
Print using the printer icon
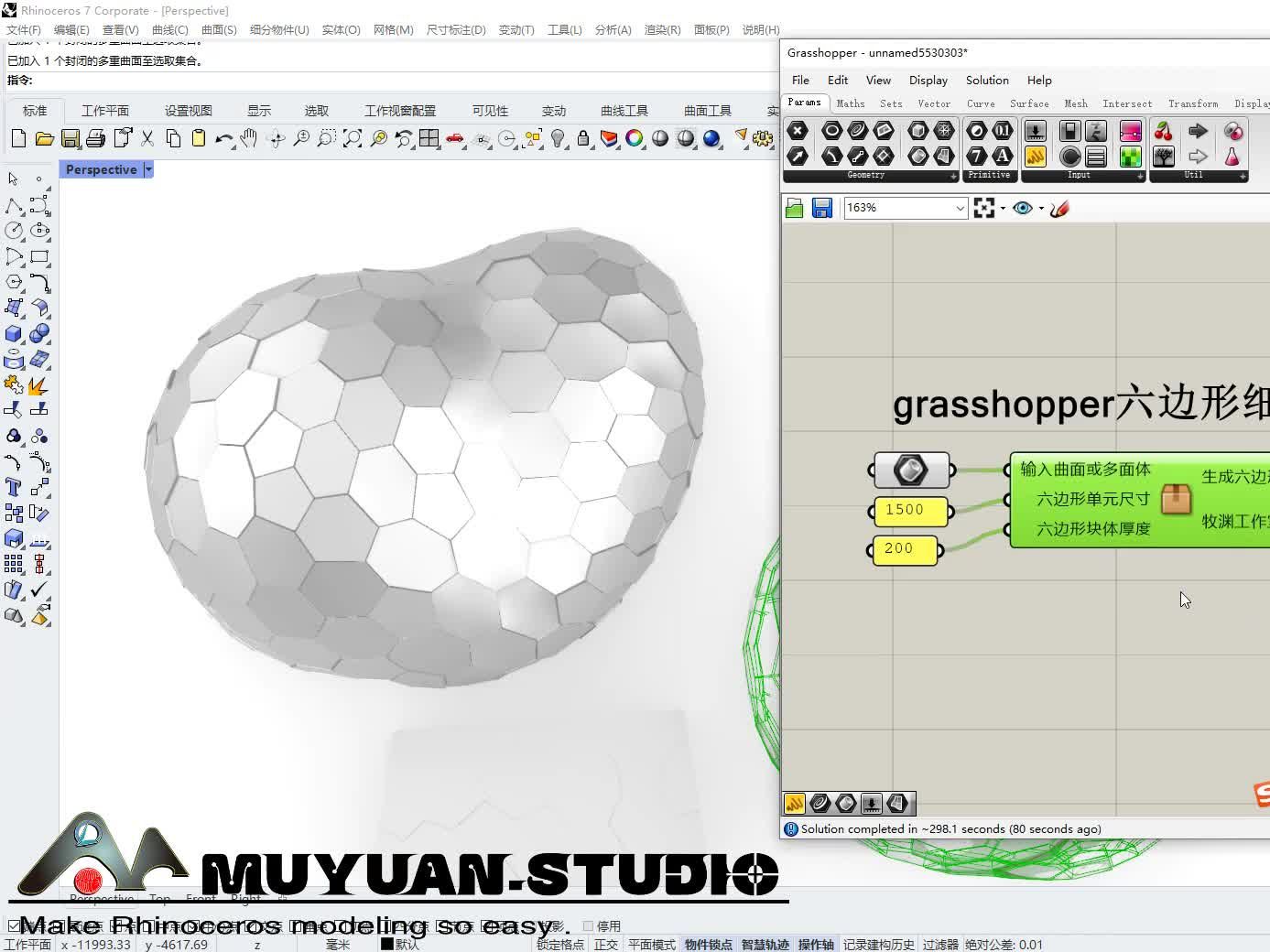(95, 139)
